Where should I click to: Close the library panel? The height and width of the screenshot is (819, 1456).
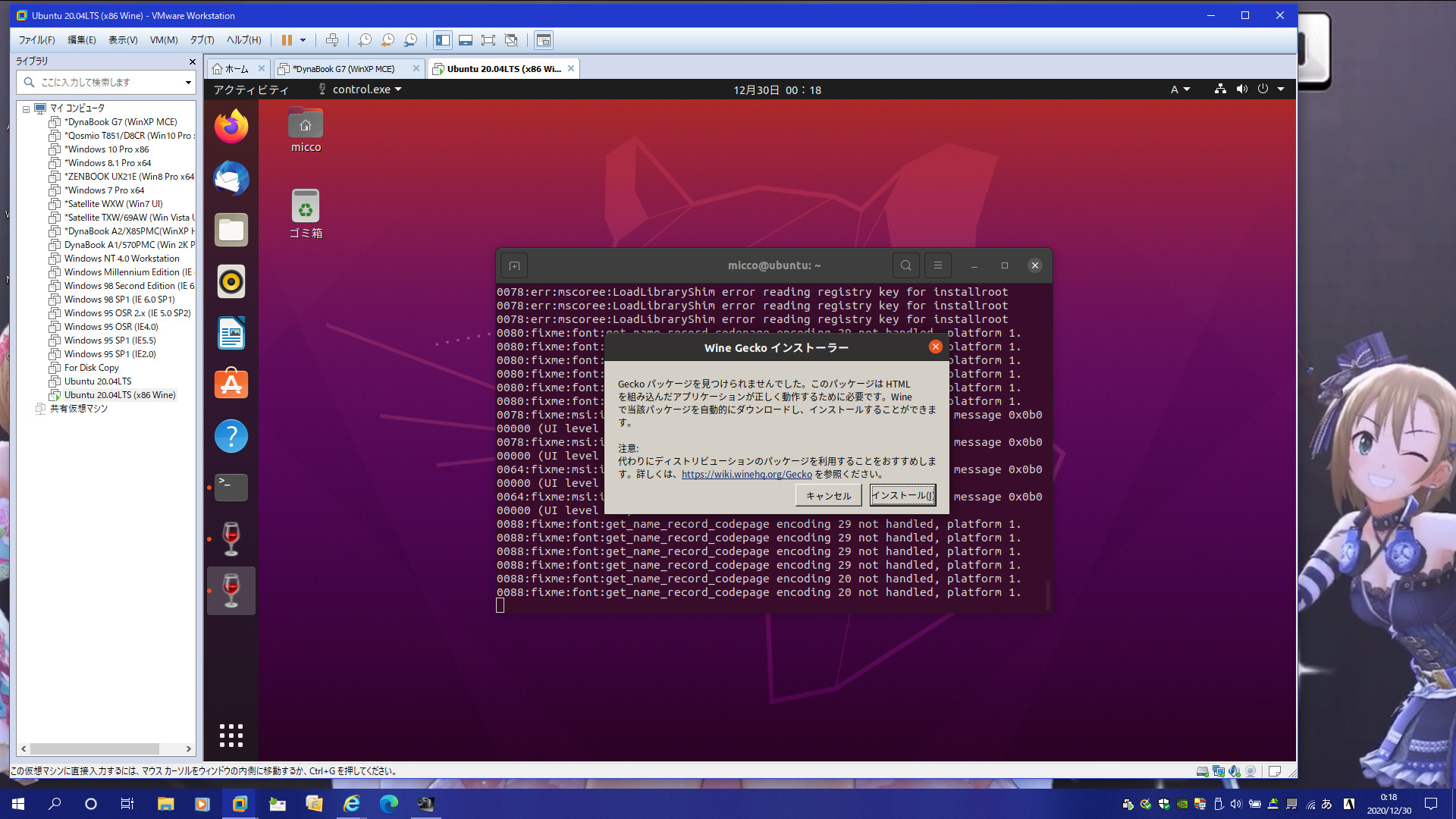192,61
